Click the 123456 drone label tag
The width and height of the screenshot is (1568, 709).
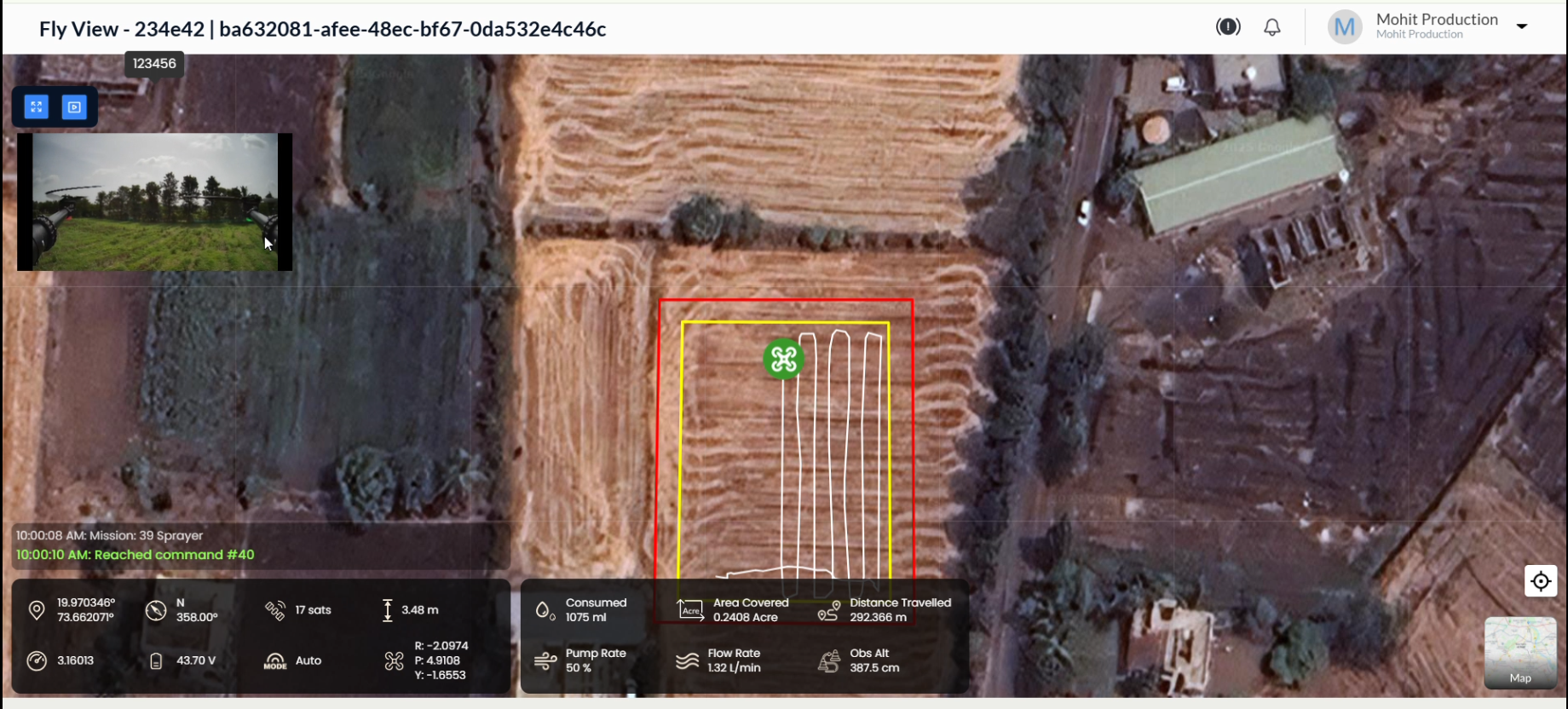click(x=154, y=64)
